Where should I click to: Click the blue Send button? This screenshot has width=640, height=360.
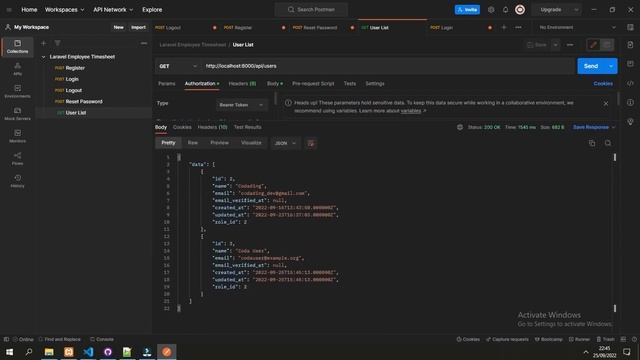point(591,66)
